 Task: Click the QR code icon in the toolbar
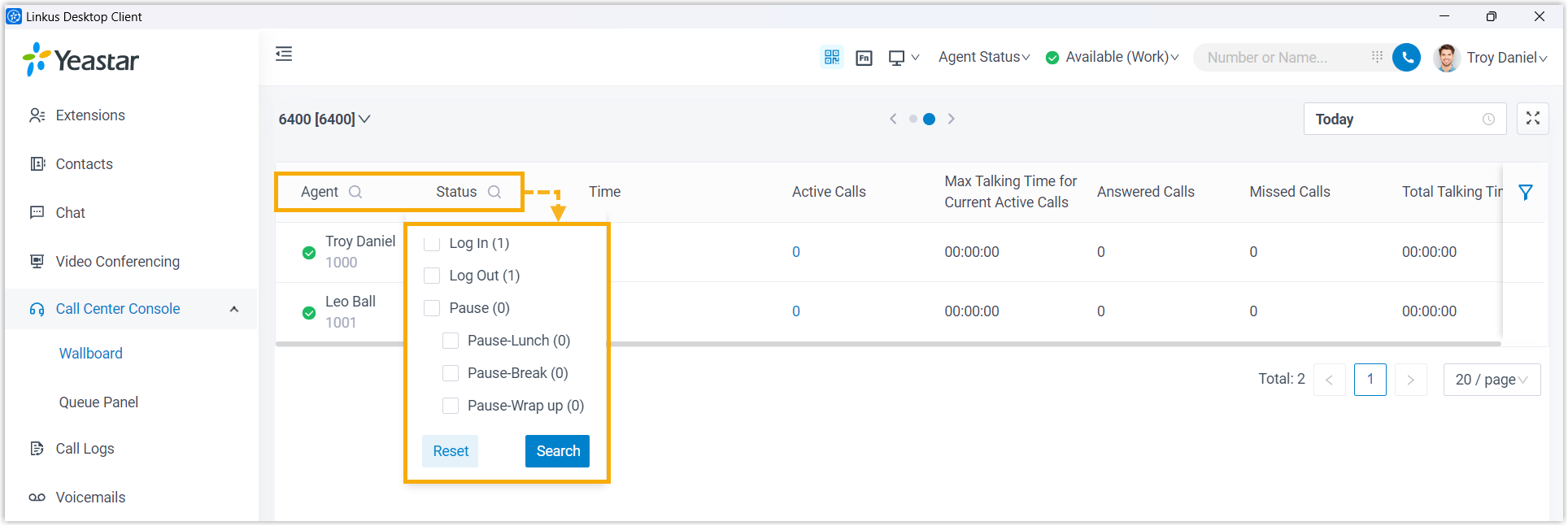(831, 57)
